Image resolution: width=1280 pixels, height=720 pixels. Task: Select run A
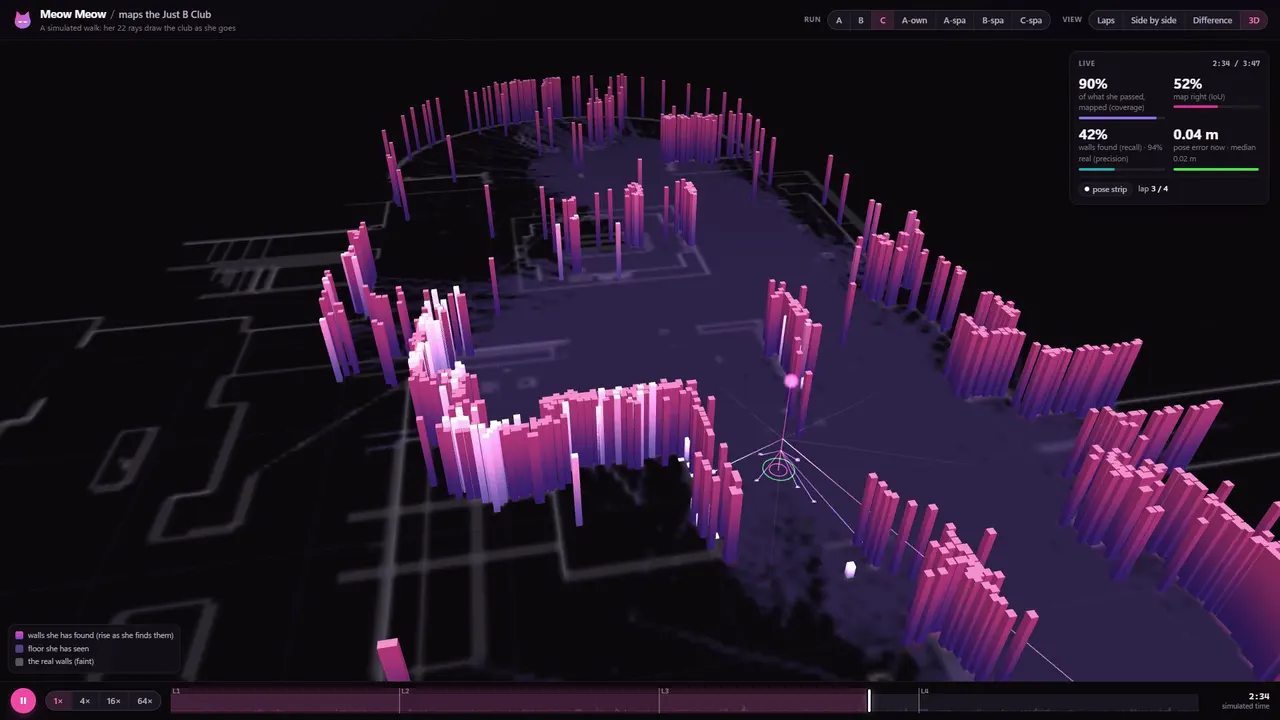click(839, 20)
